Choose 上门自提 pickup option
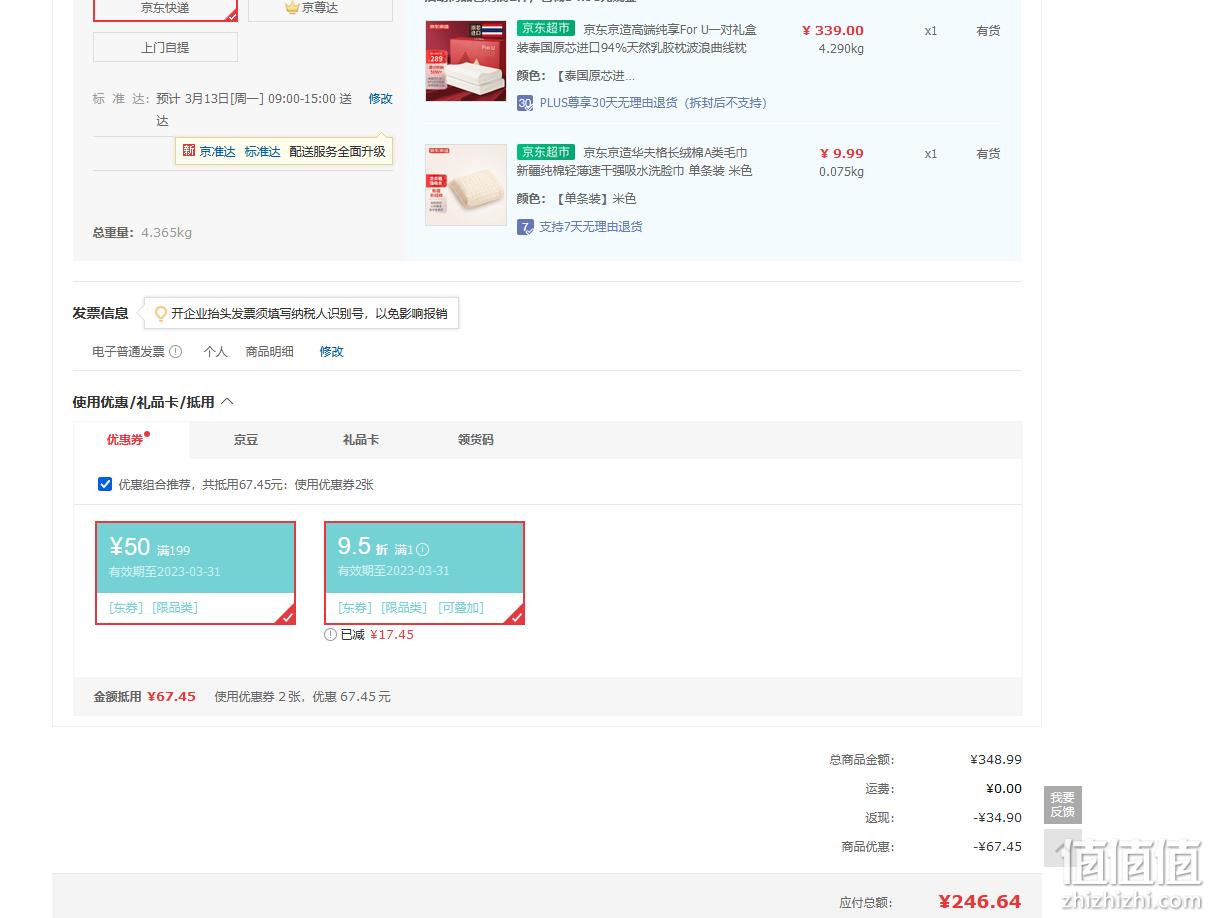The width and height of the screenshot is (1211, 918). coord(165,47)
